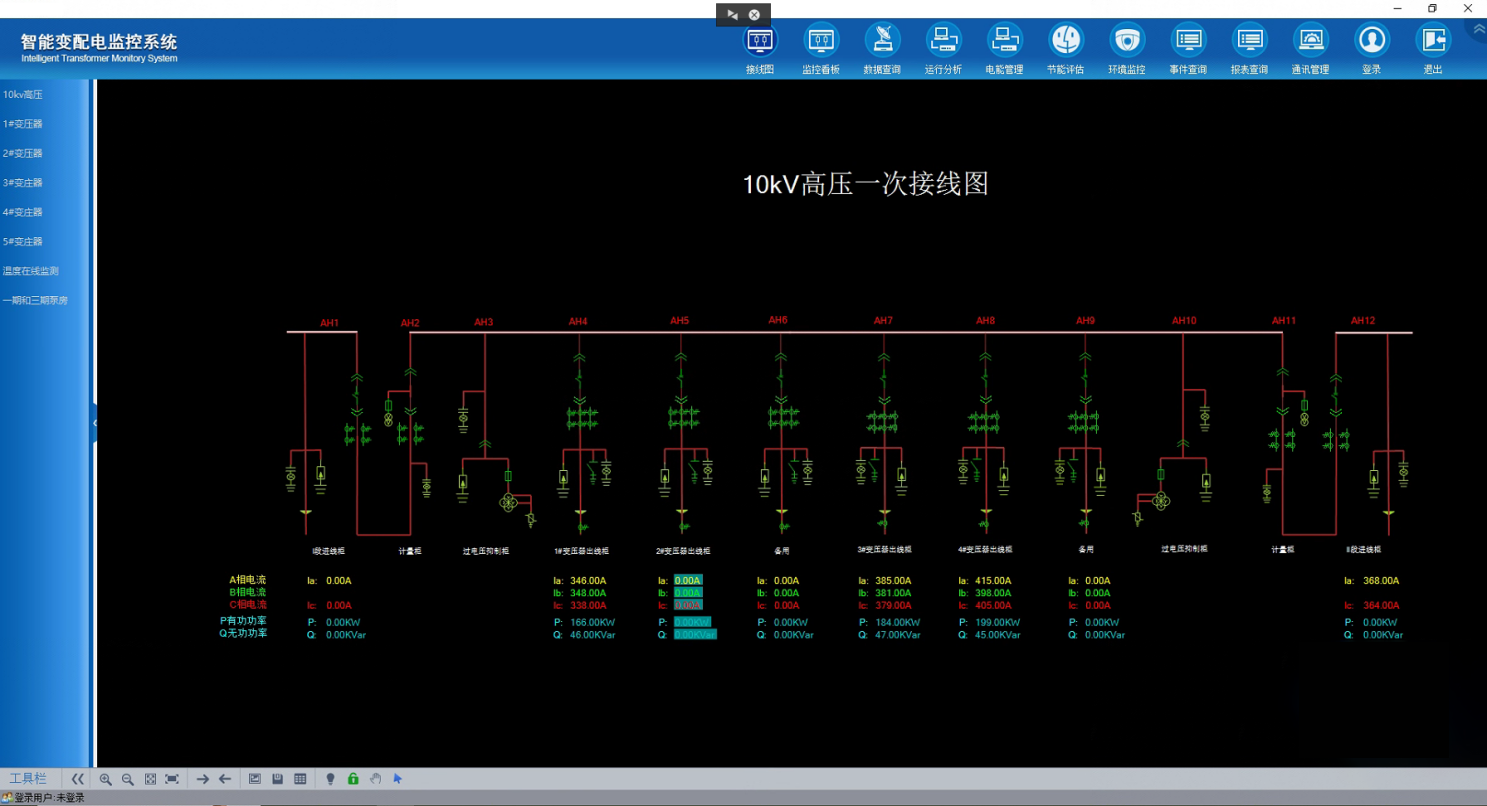Open the 监控看板 monitoring dashboard
This screenshot has height=806, width=1487.
click(821, 49)
